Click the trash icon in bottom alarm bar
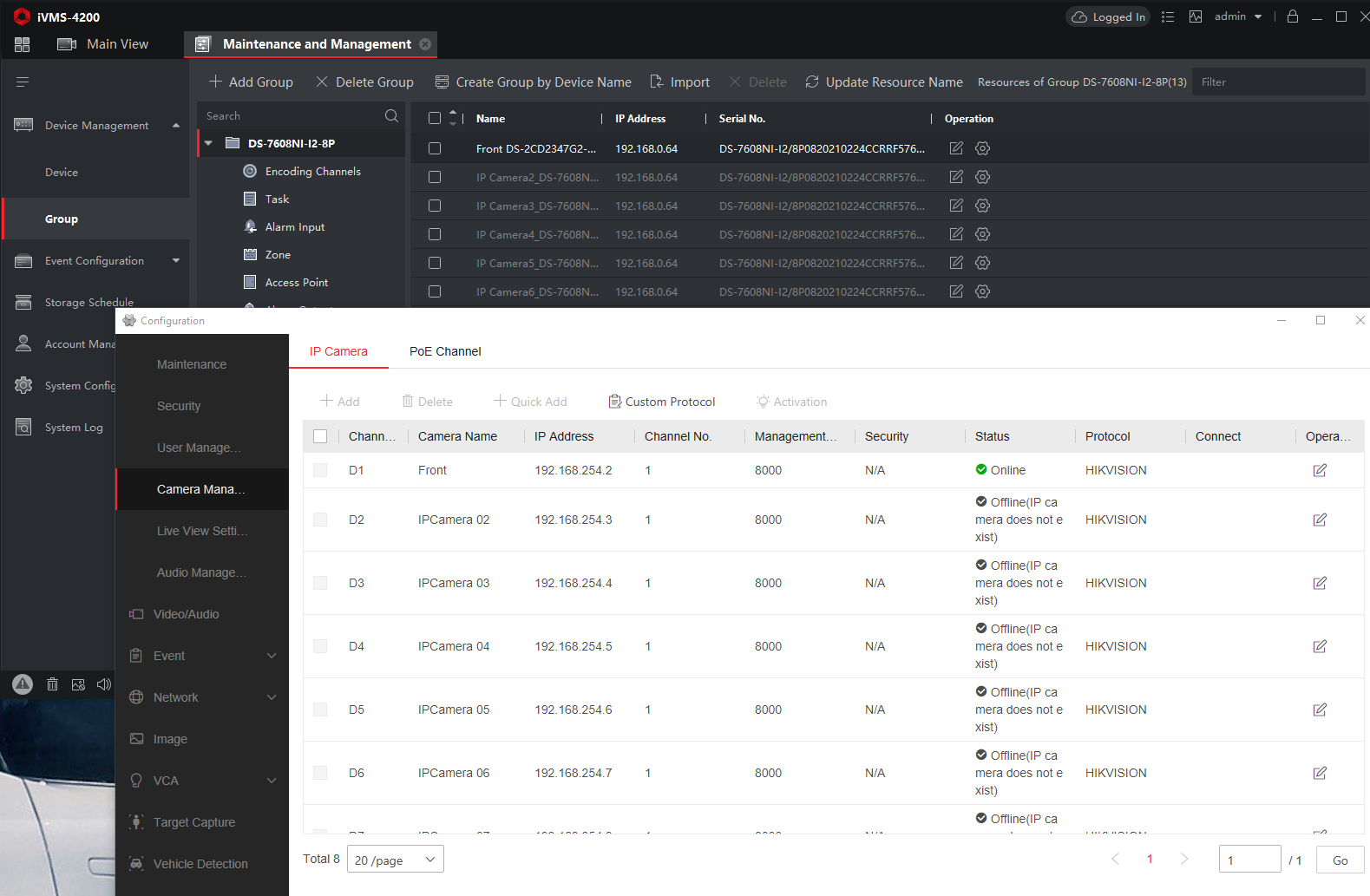1370x896 pixels. click(52, 684)
